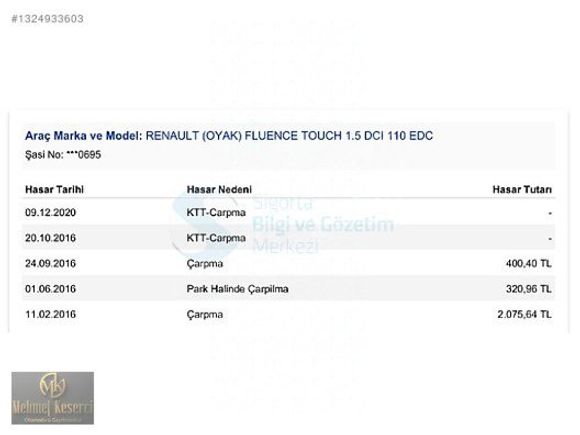Click 'Şasi No: ***0695' text
The height and width of the screenshot is (435, 580).
click(63, 155)
